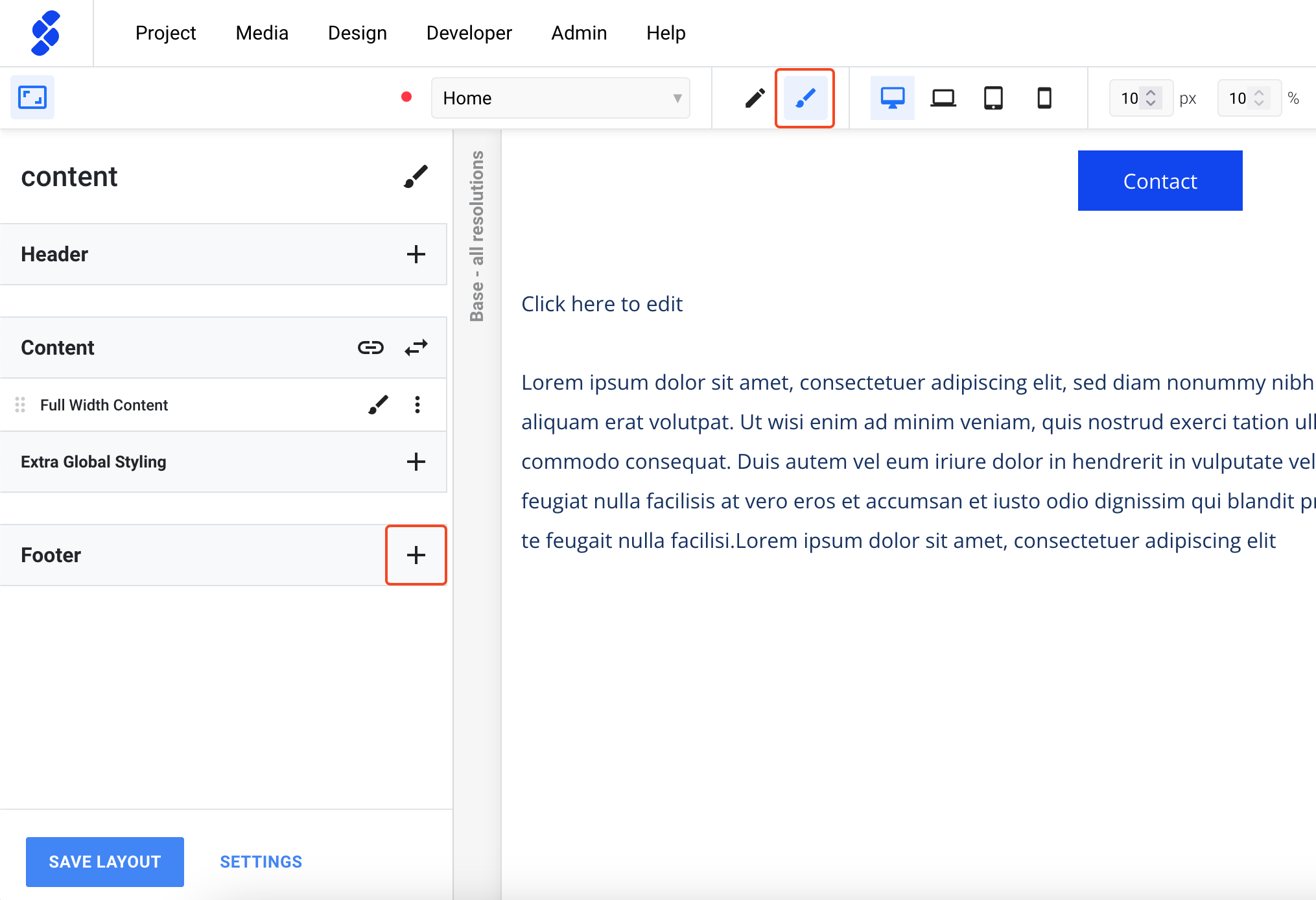Click the Save Layout button

coord(105,862)
